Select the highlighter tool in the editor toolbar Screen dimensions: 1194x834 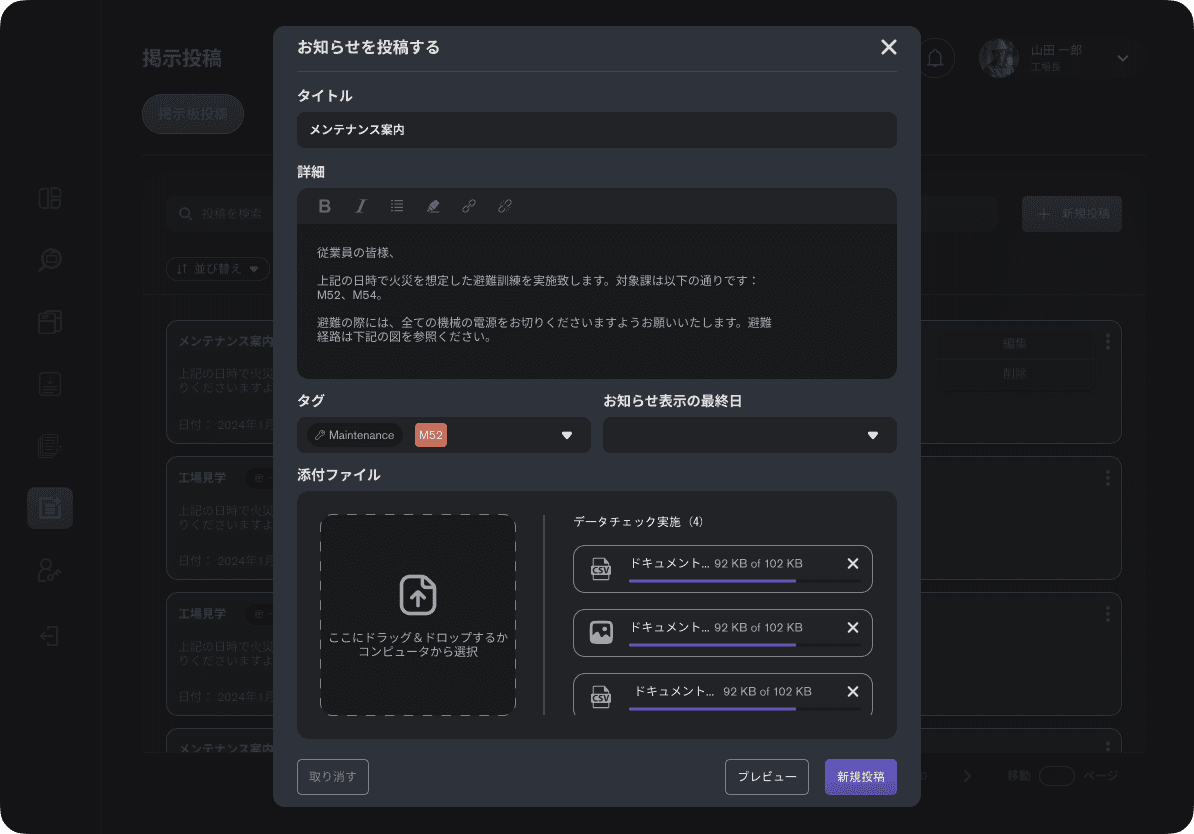tap(432, 206)
